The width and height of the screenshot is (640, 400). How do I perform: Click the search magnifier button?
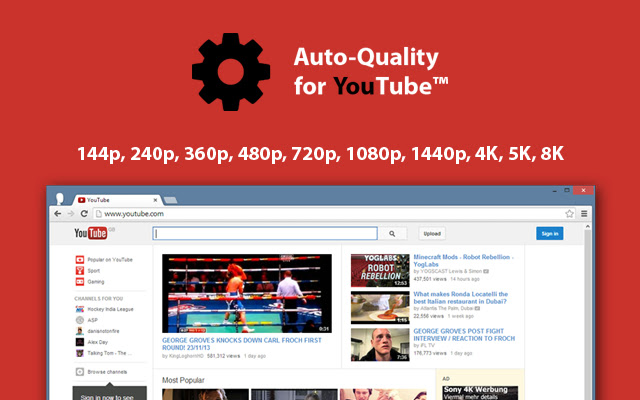[392, 234]
